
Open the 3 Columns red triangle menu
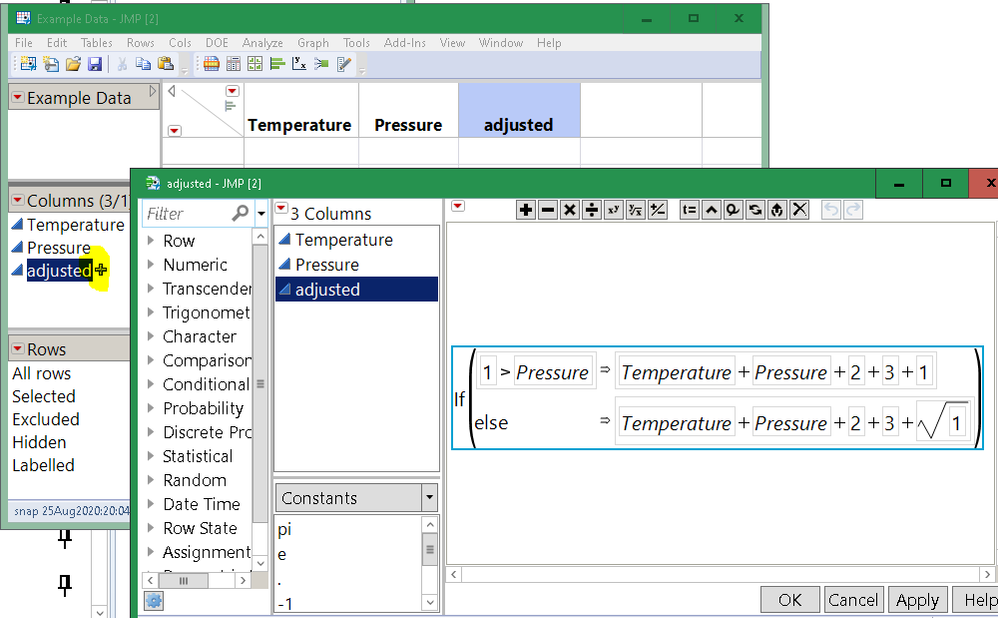click(x=281, y=207)
